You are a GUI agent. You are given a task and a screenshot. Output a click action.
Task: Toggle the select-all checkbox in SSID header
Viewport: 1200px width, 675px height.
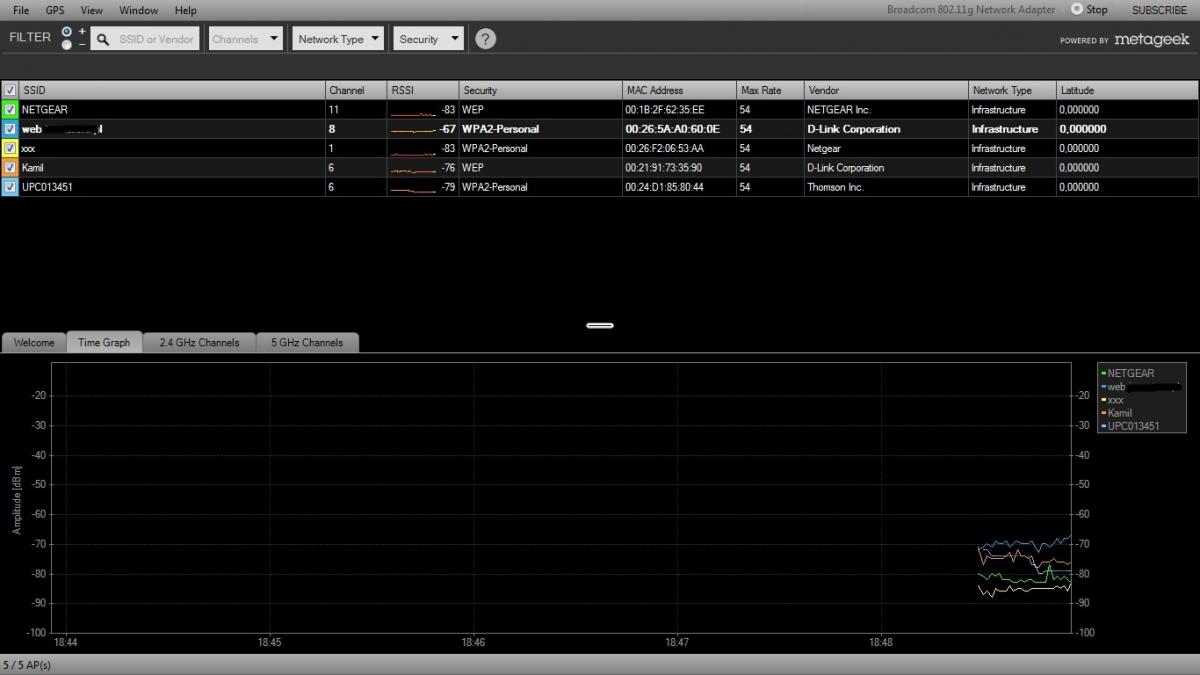[10, 90]
